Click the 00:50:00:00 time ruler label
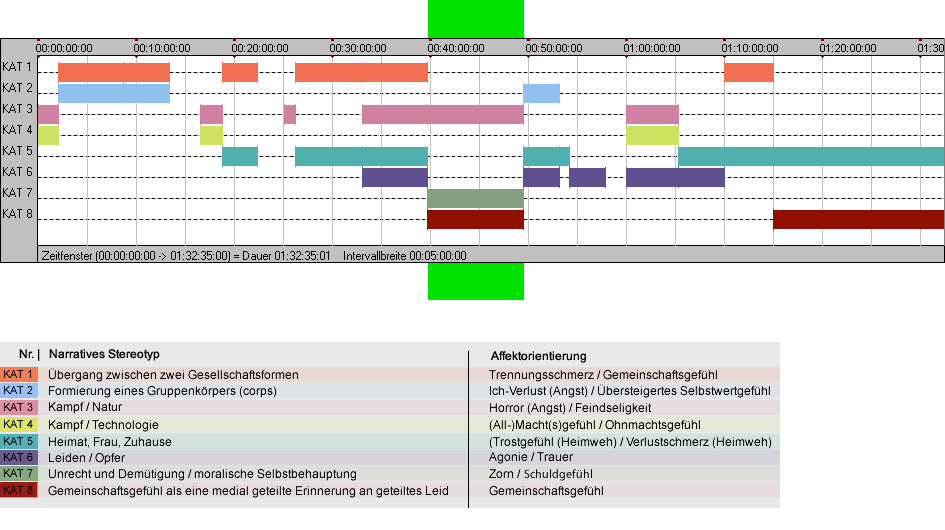This screenshot has height=530, width=945. [553, 48]
